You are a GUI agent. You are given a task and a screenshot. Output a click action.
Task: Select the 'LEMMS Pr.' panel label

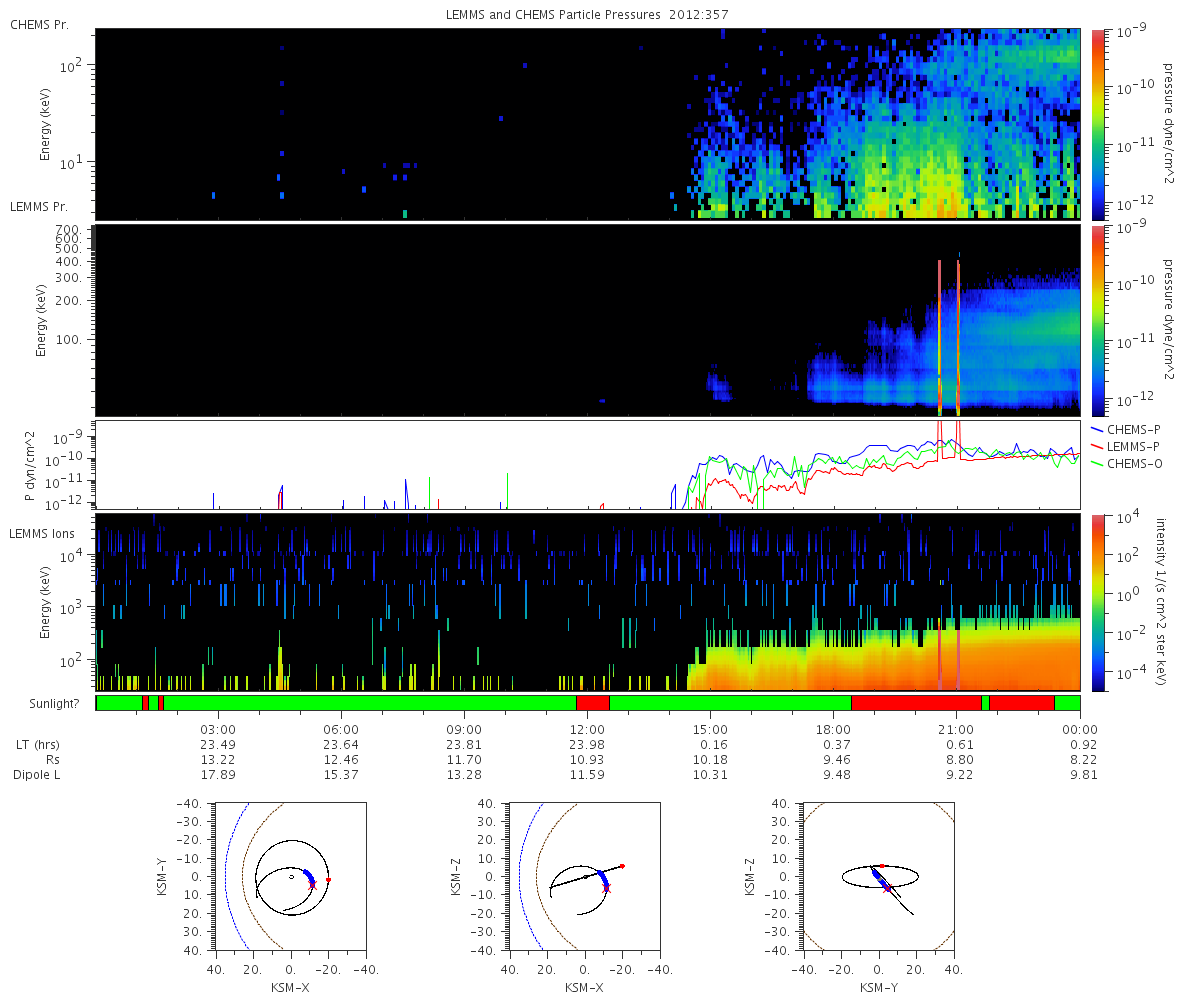(39, 207)
